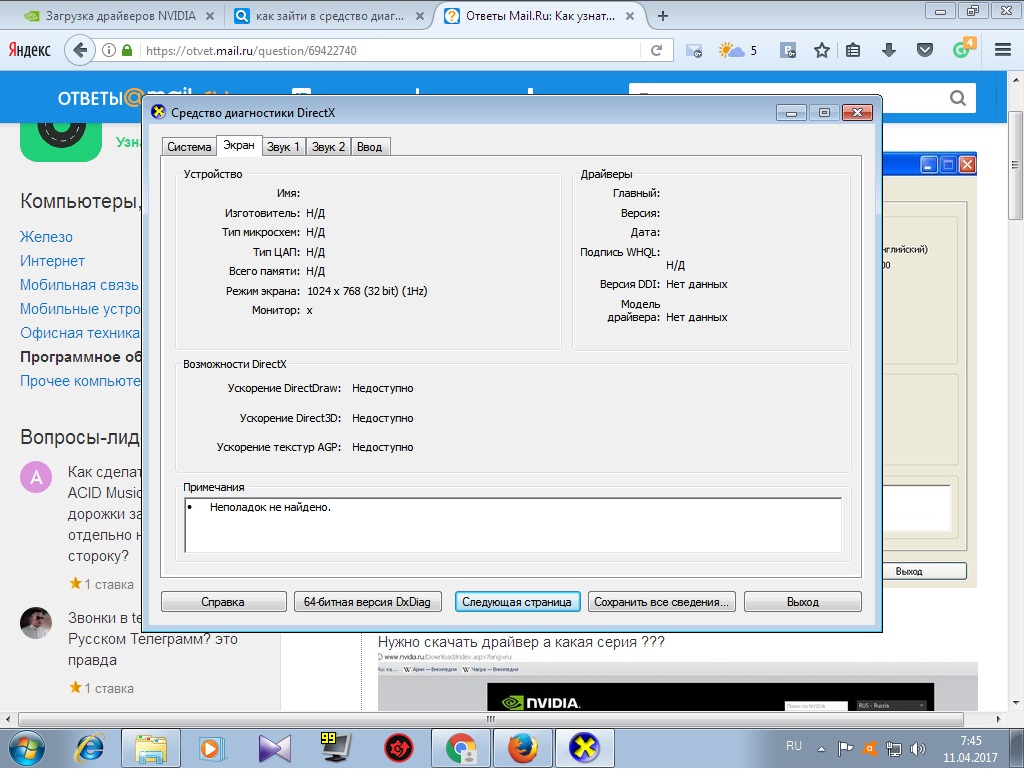The width and height of the screenshot is (1024, 770).
Task: Click the browser back arrow button
Action: pos(81,50)
